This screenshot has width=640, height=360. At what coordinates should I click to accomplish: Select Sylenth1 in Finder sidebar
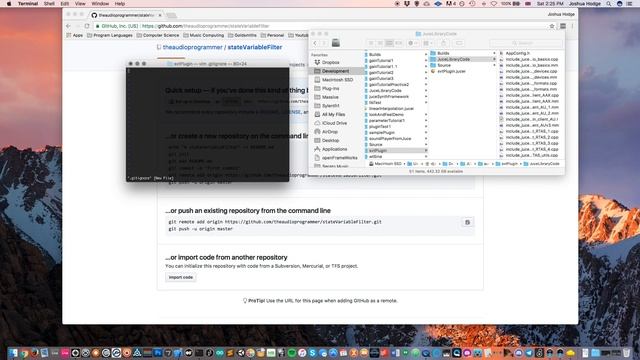(330, 106)
